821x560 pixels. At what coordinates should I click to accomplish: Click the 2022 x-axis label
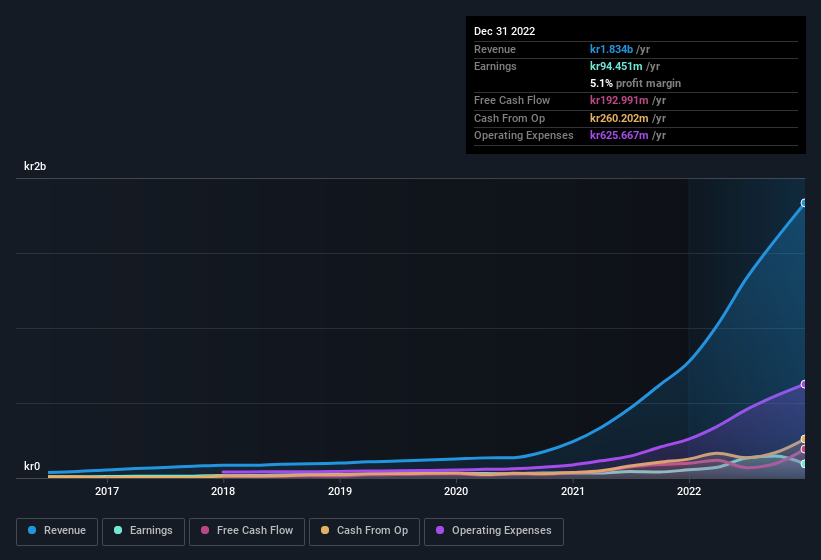pyautogui.click(x=689, y=491)
